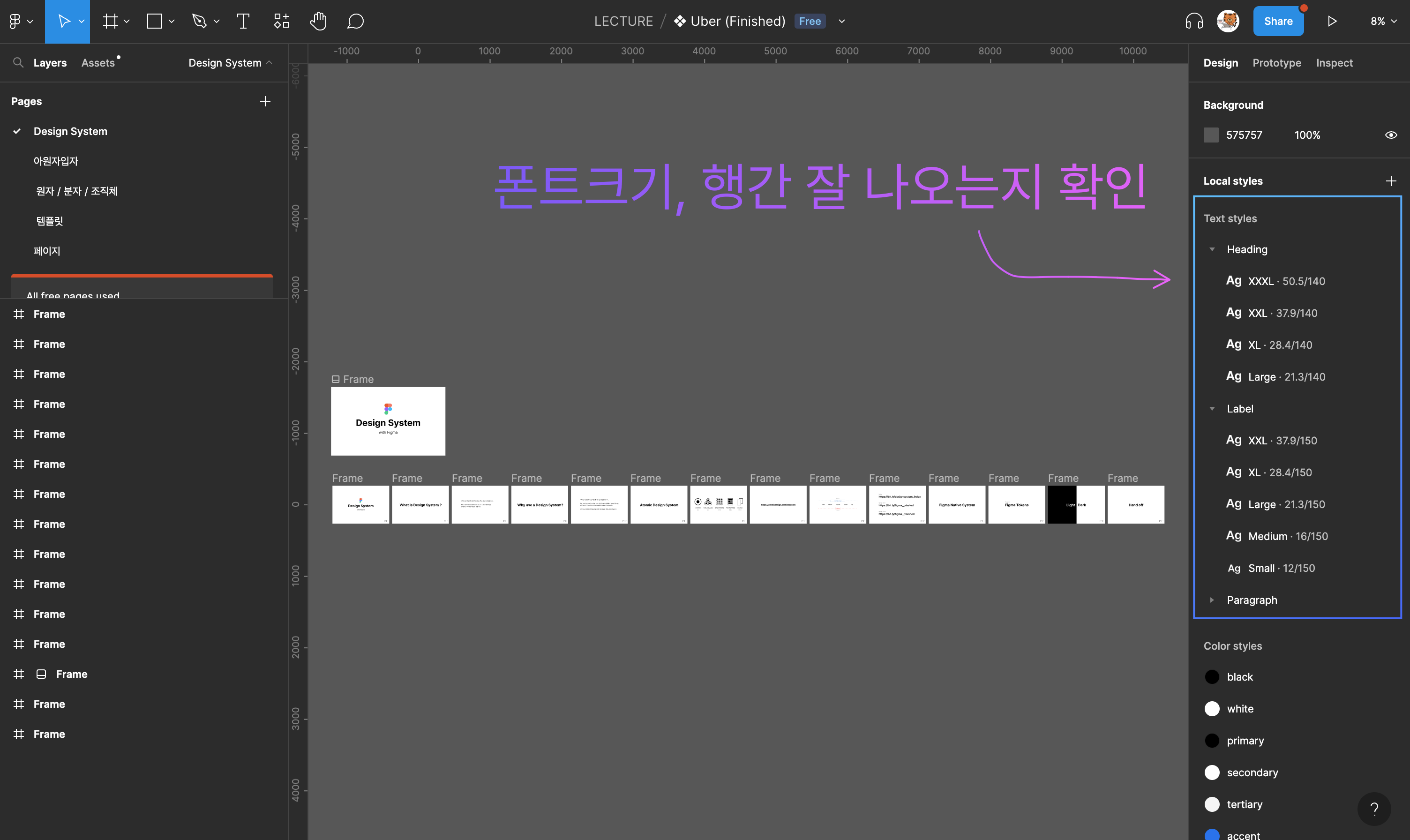Open the 페이지 page
Viewport: 1410px width, 840px height.
tap(46, 251)
